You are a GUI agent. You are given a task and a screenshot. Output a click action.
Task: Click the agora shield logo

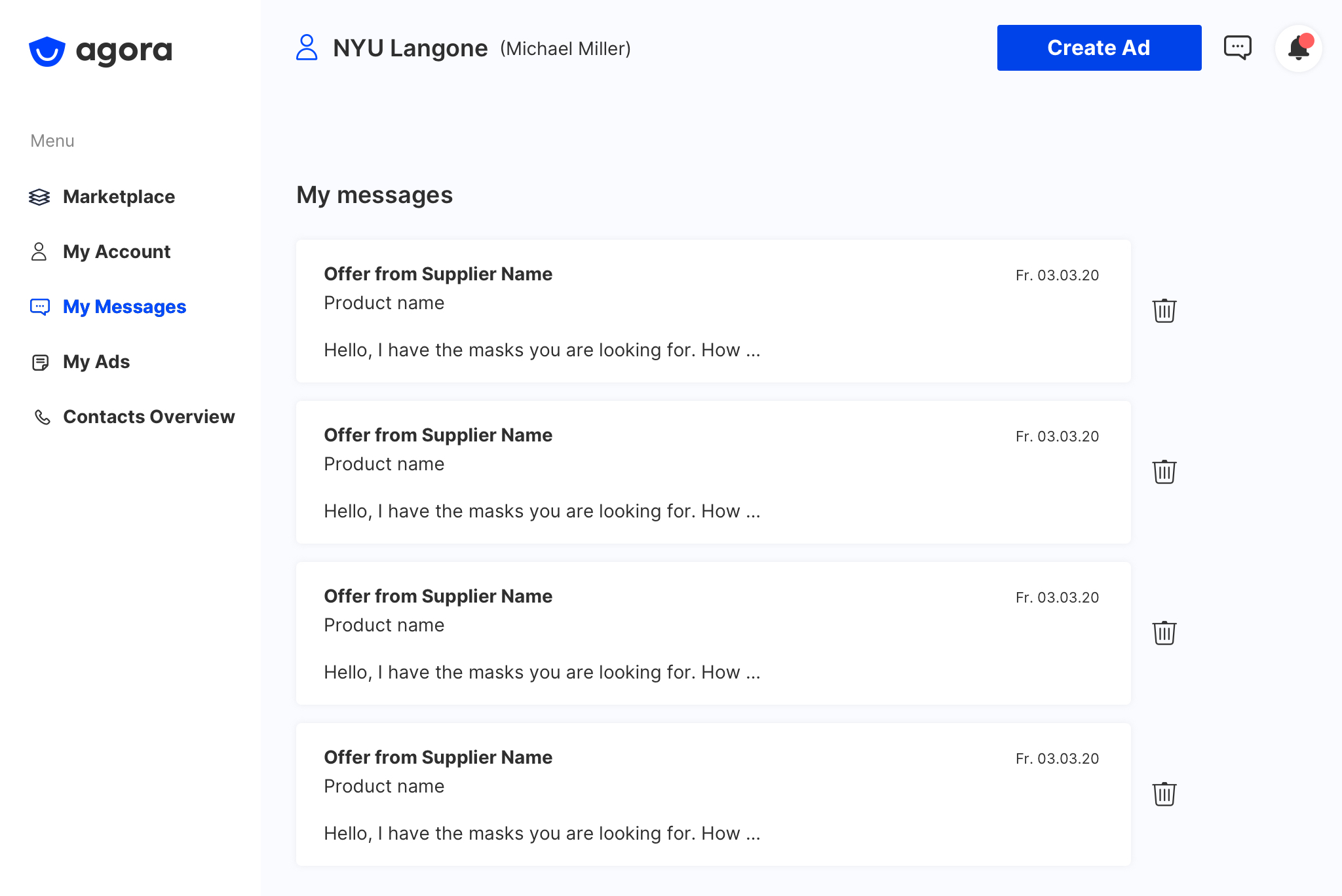[x=47, y=51]
